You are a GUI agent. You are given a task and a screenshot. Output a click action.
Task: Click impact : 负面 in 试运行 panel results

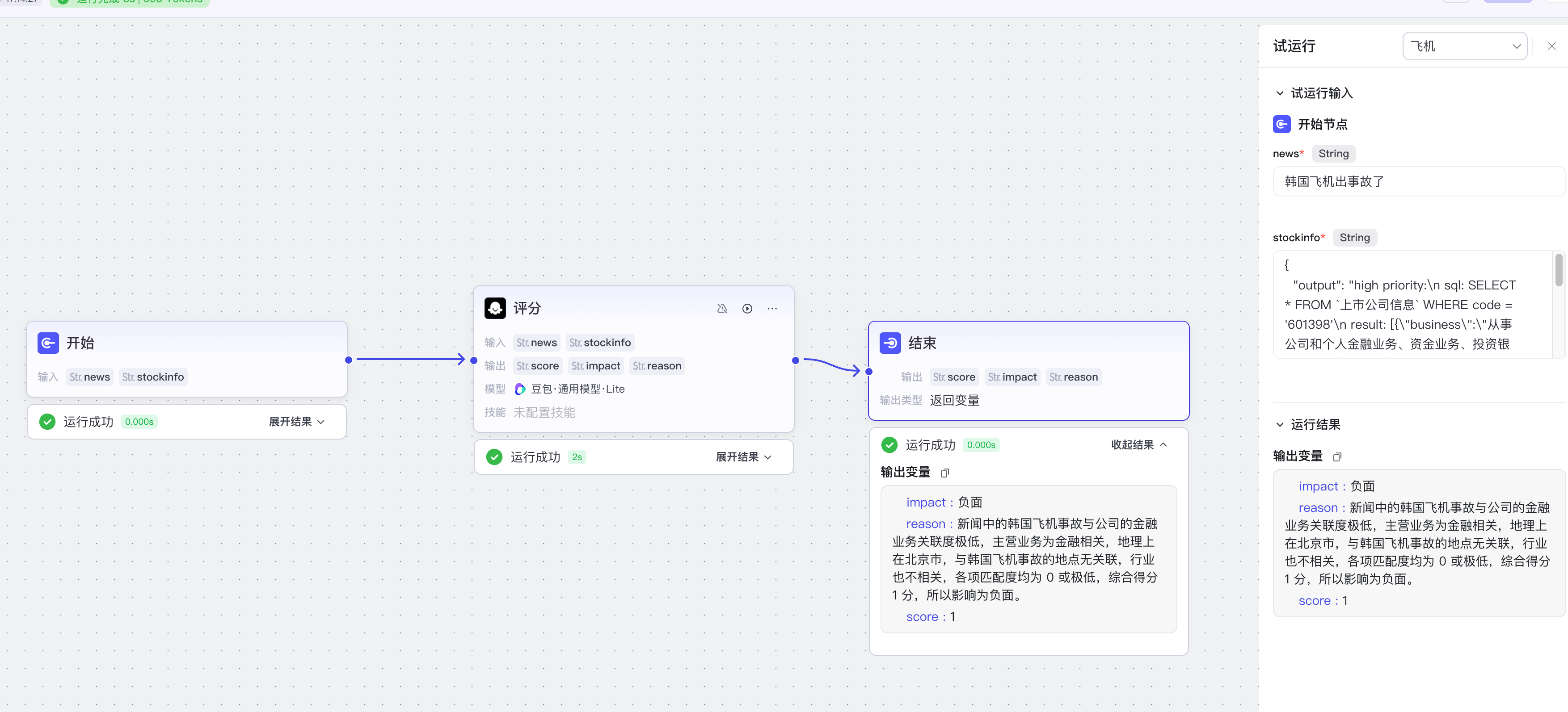[x=1336, y=486]
